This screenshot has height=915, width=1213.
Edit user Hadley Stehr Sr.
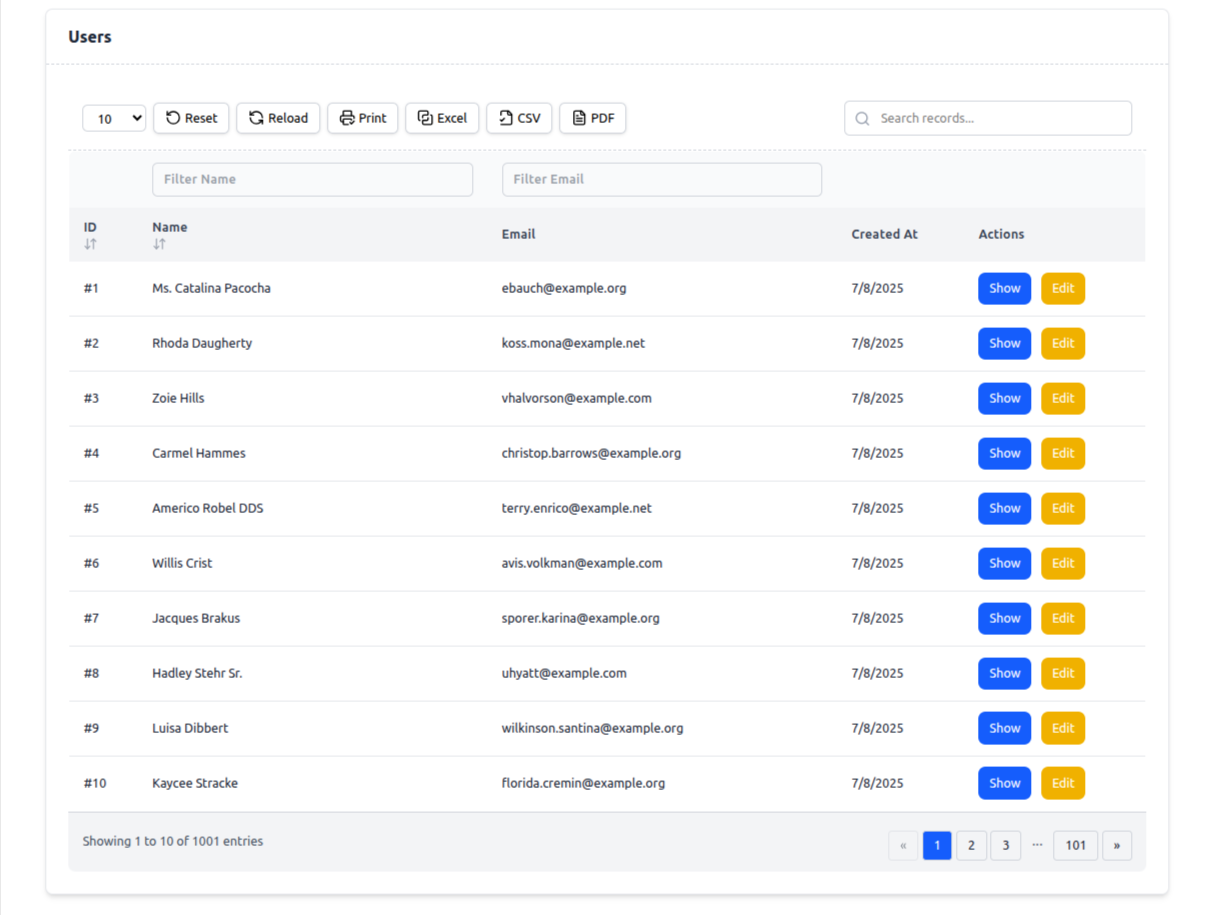click(1063, 673)
